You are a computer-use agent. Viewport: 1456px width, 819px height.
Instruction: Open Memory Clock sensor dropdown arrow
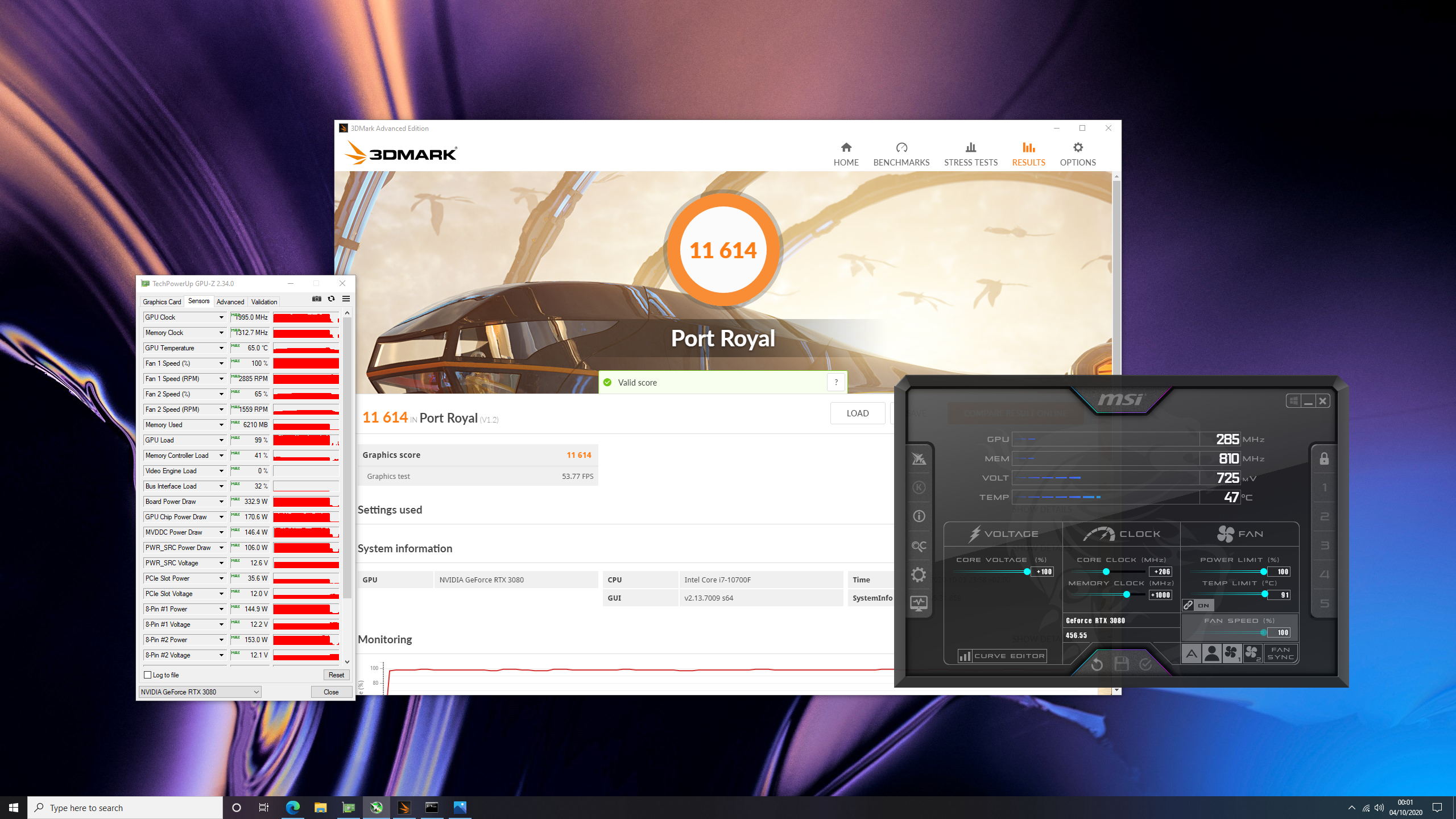click(221, 333)
